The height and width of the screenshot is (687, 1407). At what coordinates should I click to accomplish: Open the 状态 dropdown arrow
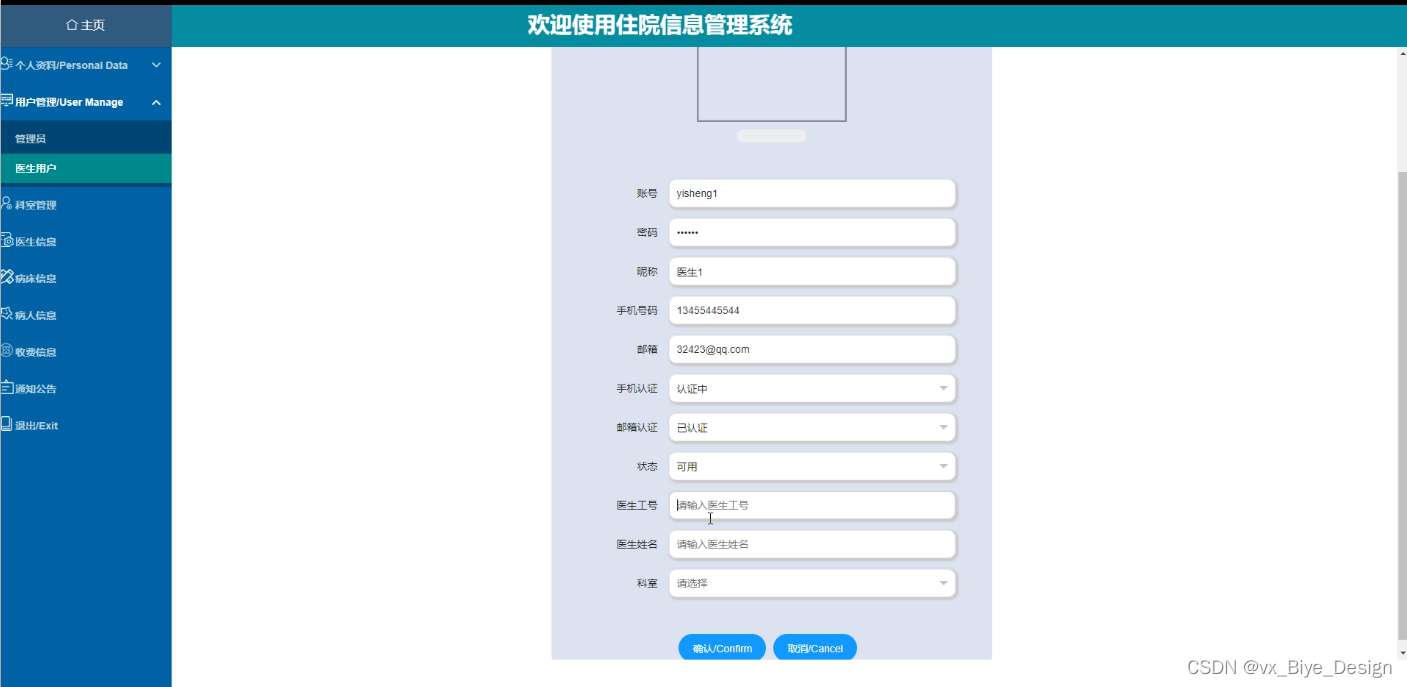[943, 466]
